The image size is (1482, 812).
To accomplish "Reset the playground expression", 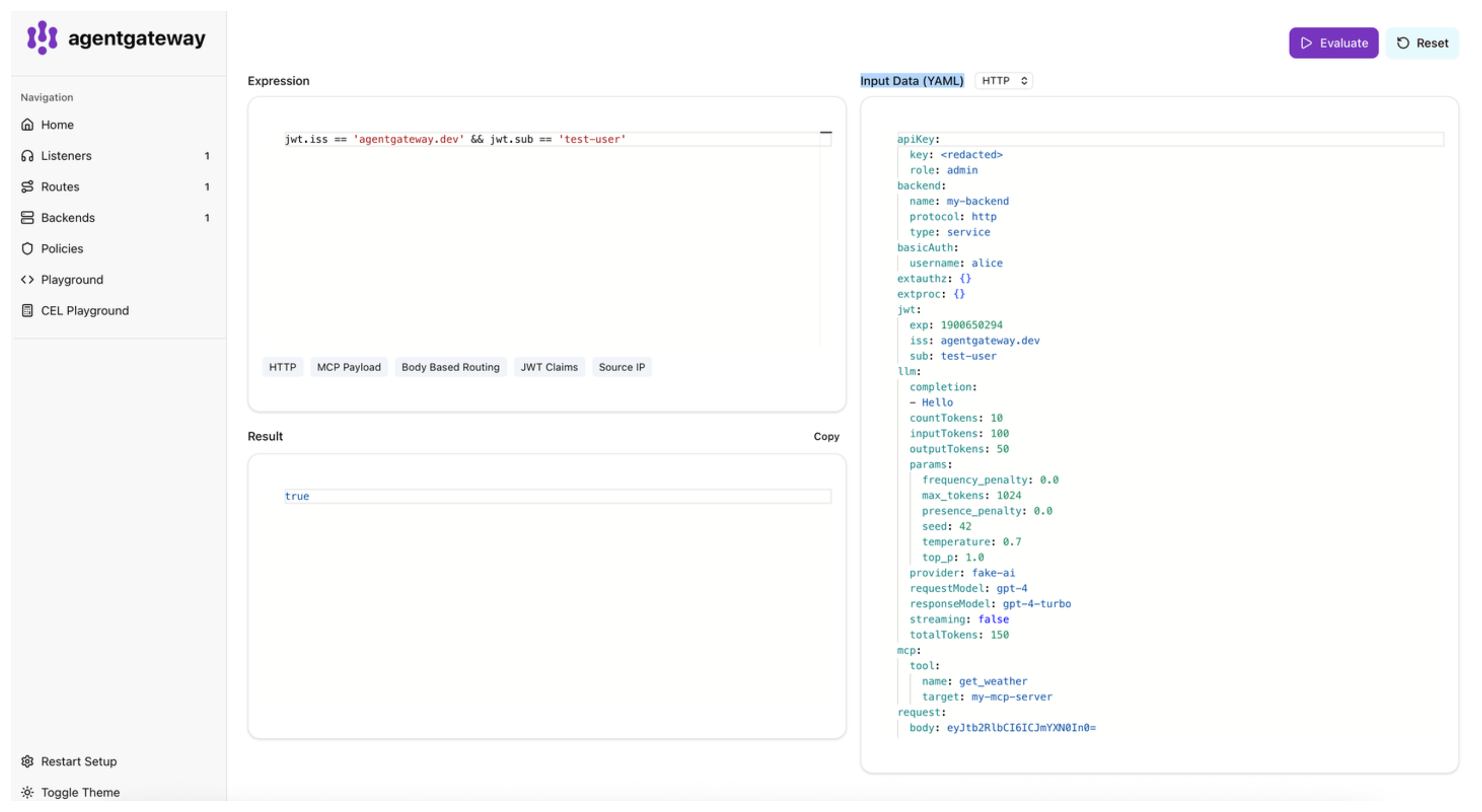I will tap(1422, 43).
